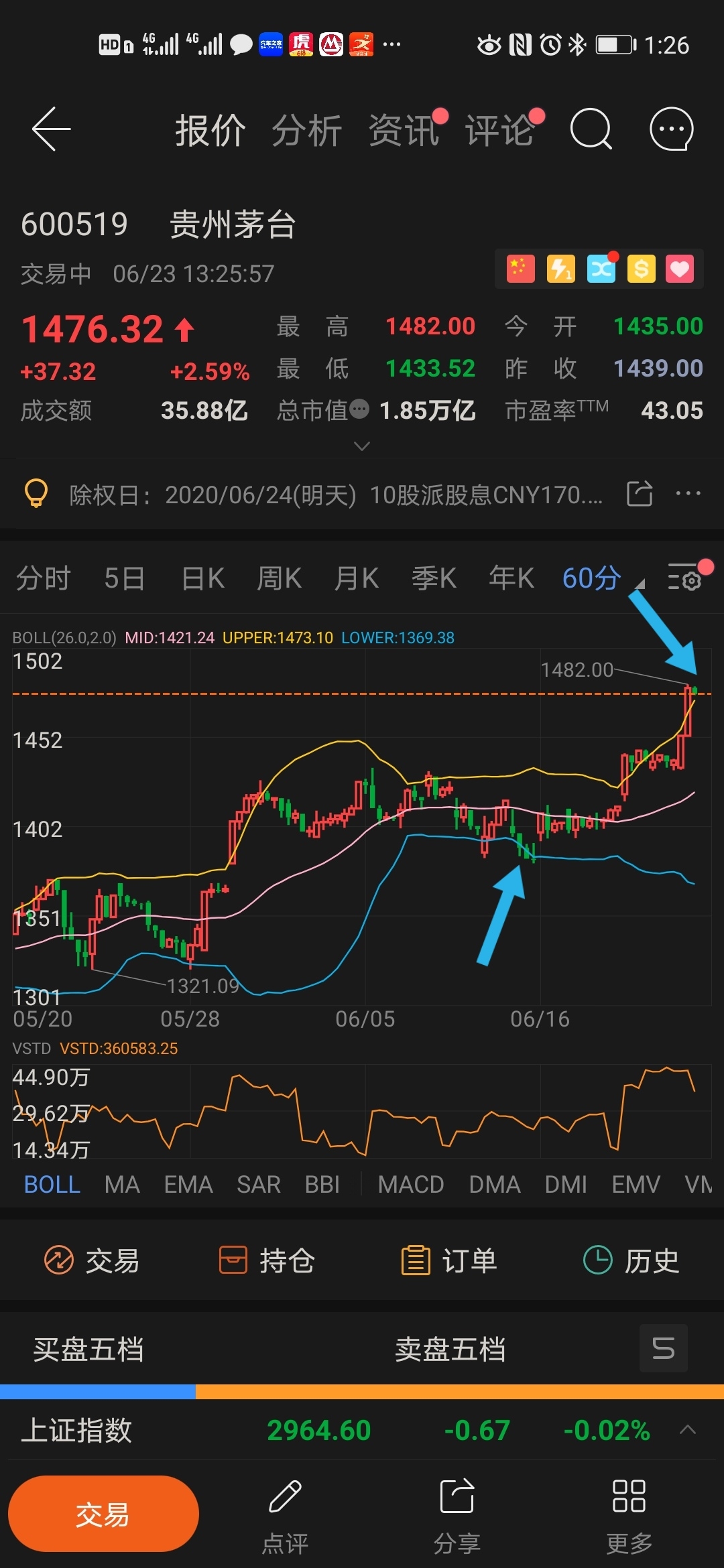724x1568 pixels.
Task: Select SAR indicator
Action: (x=259, y=1184)
